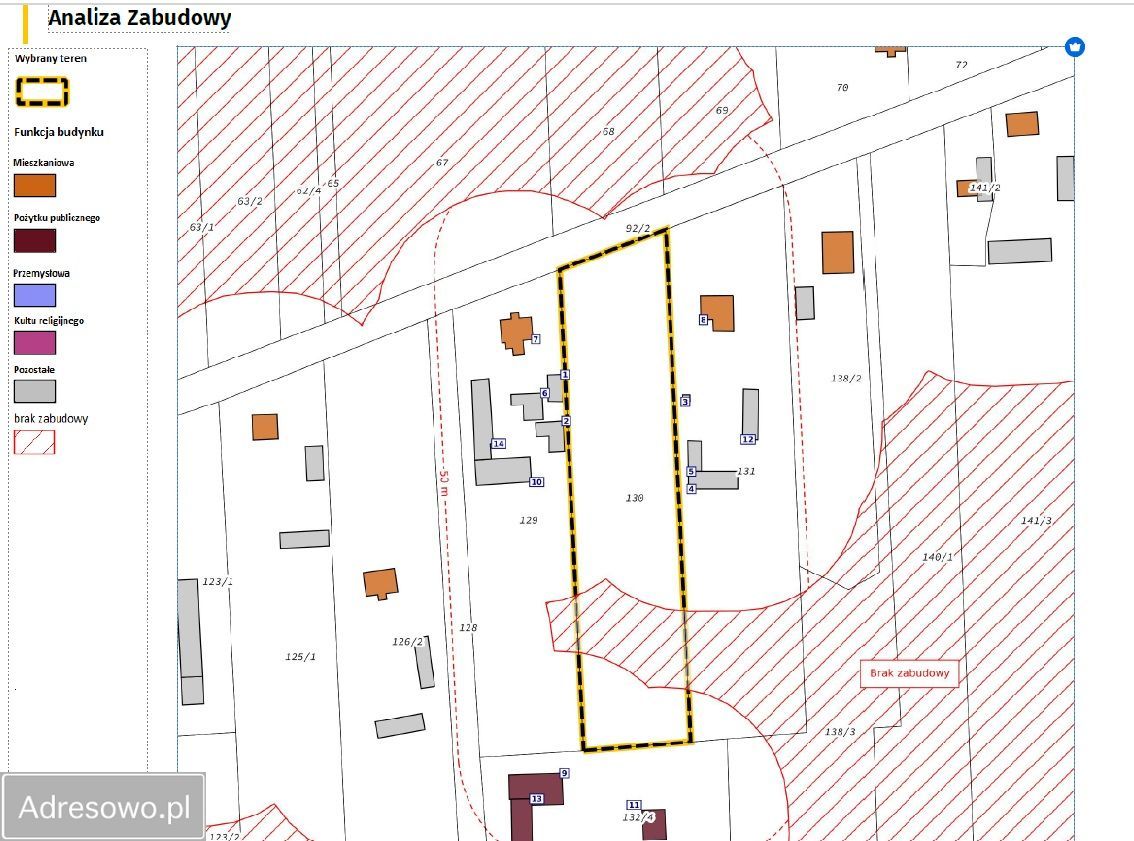Click the orange residential building marked 8
This screenshot has height=841, width=1134.
[717, 313]
